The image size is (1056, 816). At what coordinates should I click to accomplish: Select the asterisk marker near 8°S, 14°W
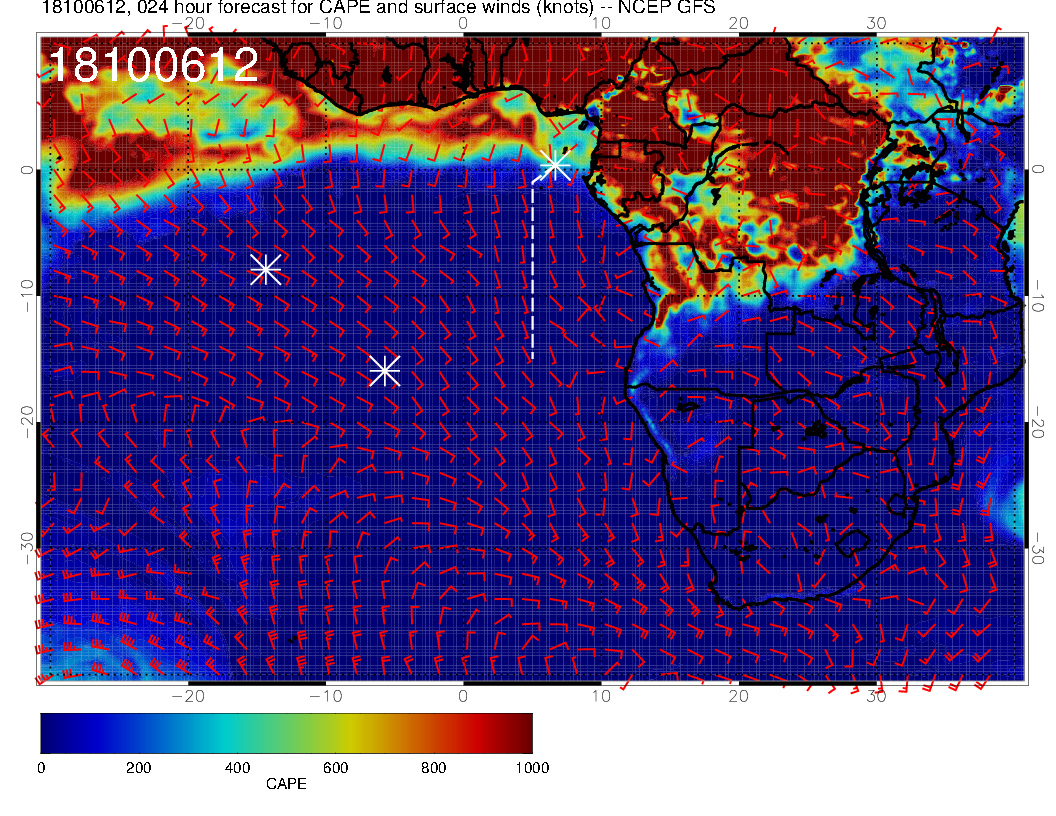pyautogui.click(x=265, y=269)
